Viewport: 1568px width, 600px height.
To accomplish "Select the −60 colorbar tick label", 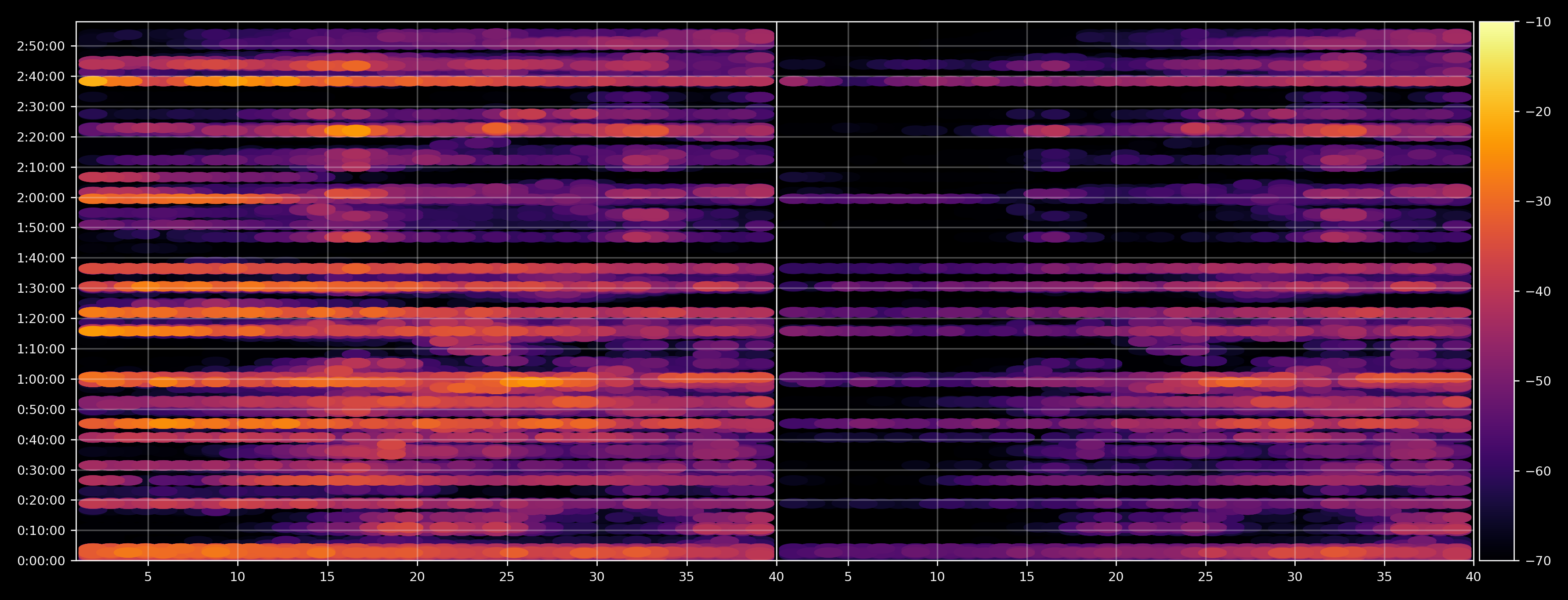I will (1539, 471).
